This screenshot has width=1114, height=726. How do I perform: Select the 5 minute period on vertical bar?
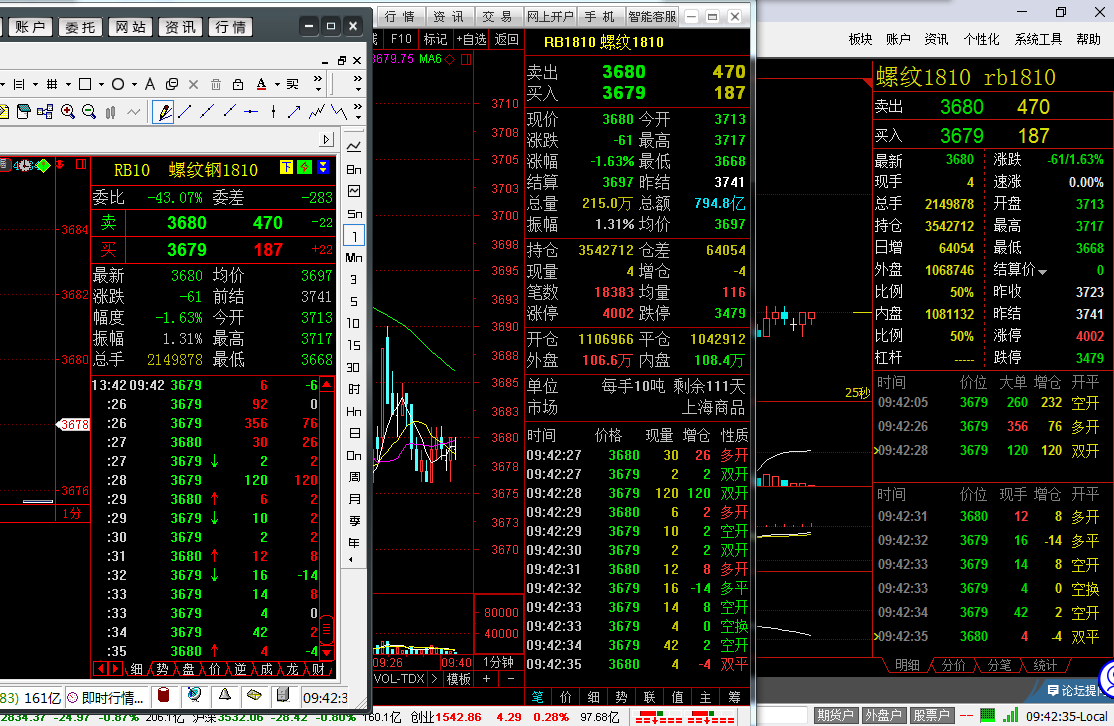click(x=354, y=301)
